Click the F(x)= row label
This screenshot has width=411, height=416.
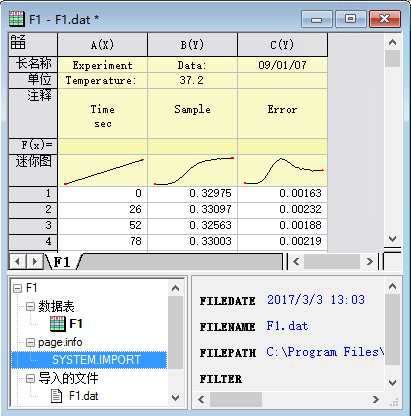pyautogui.click(x=33, y=146)
